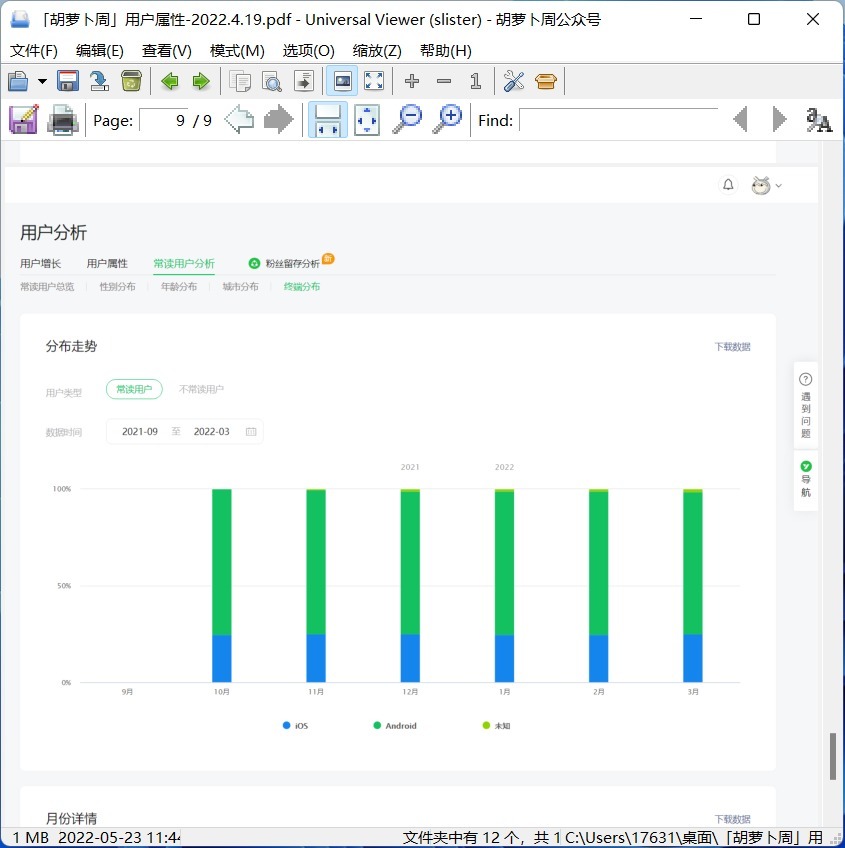Open settings via wrench and screwdriver icon
This screenshot has height=848, width=845.
[513, 81]
